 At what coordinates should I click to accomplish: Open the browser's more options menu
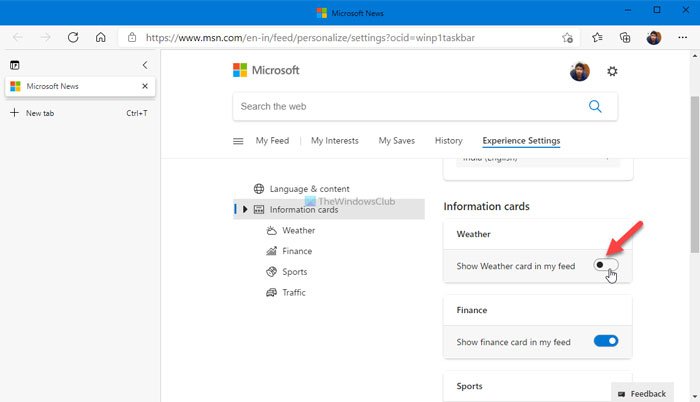[x=680, y=38]
